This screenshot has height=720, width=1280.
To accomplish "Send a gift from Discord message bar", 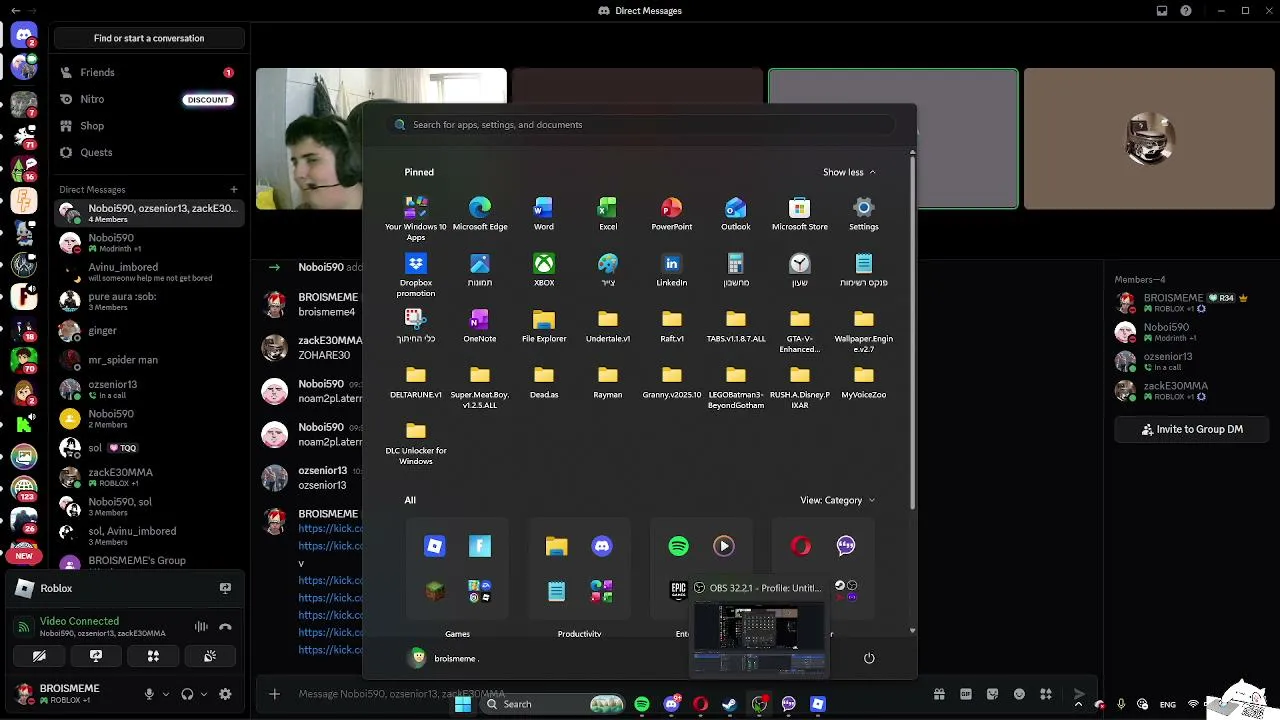I will [x=939, y=694].
